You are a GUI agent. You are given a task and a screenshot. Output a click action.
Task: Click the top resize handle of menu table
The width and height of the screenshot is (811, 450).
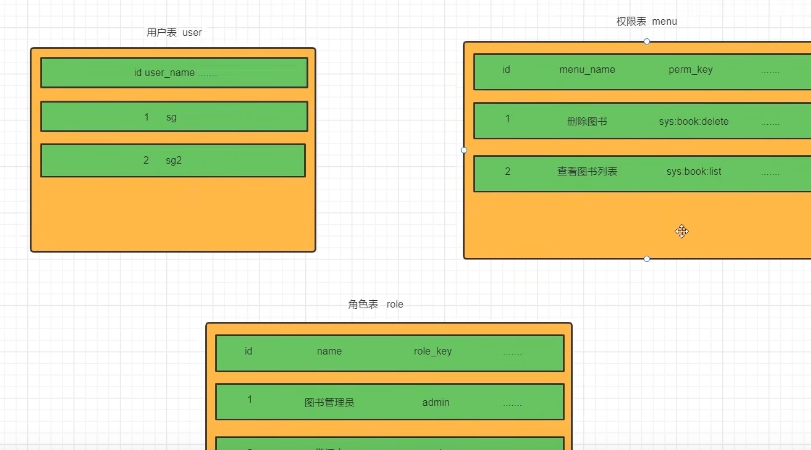click(x=647, y=41)
